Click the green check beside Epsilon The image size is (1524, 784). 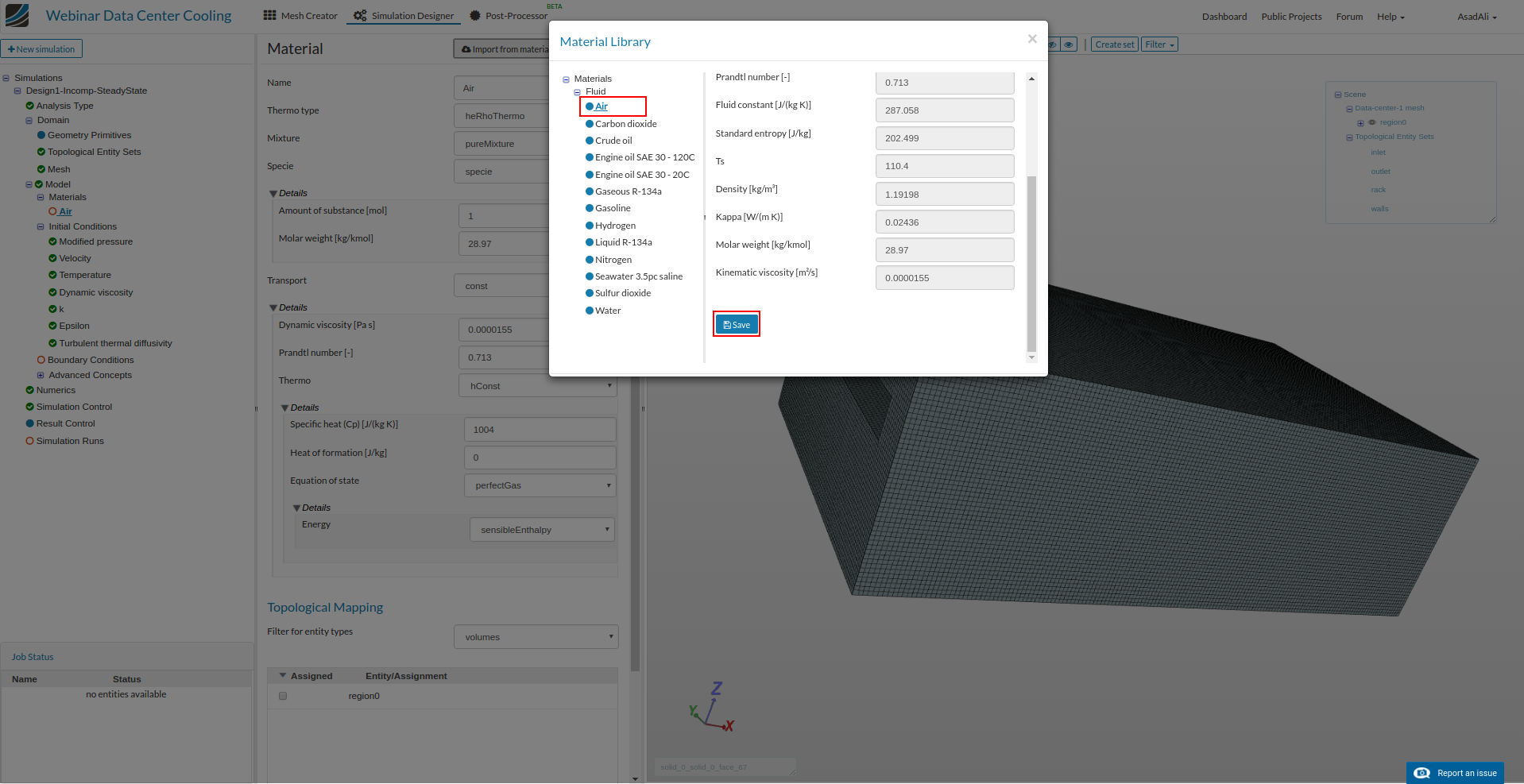coord(52,326)
